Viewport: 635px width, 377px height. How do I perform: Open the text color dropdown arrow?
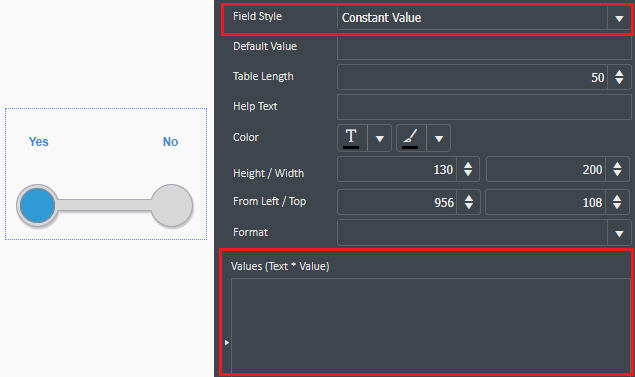tap(379, 139)
